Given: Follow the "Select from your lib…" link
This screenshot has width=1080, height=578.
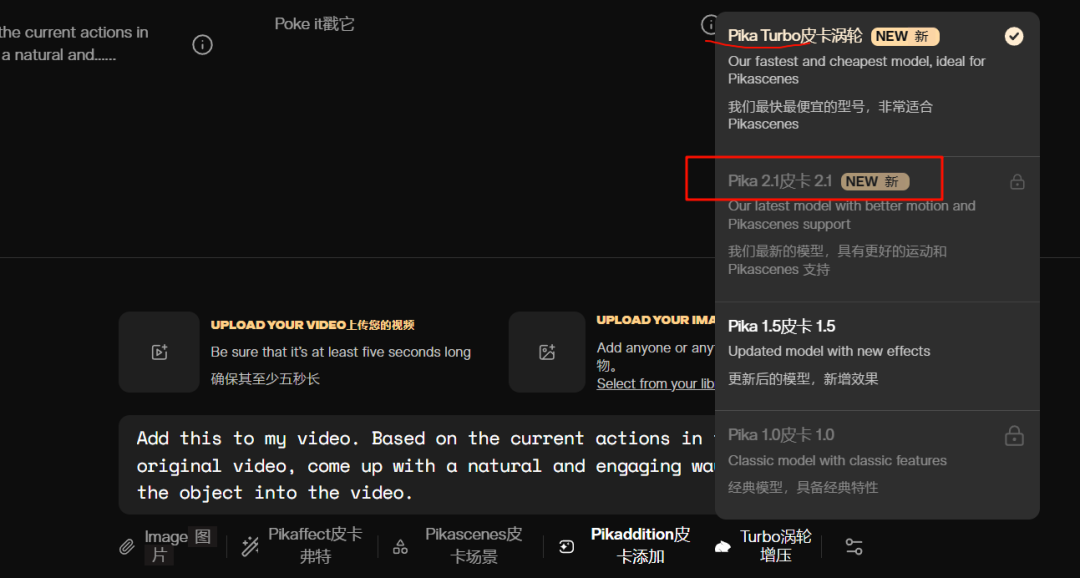Looking at the screenshot, I should [x=655, y=384].
